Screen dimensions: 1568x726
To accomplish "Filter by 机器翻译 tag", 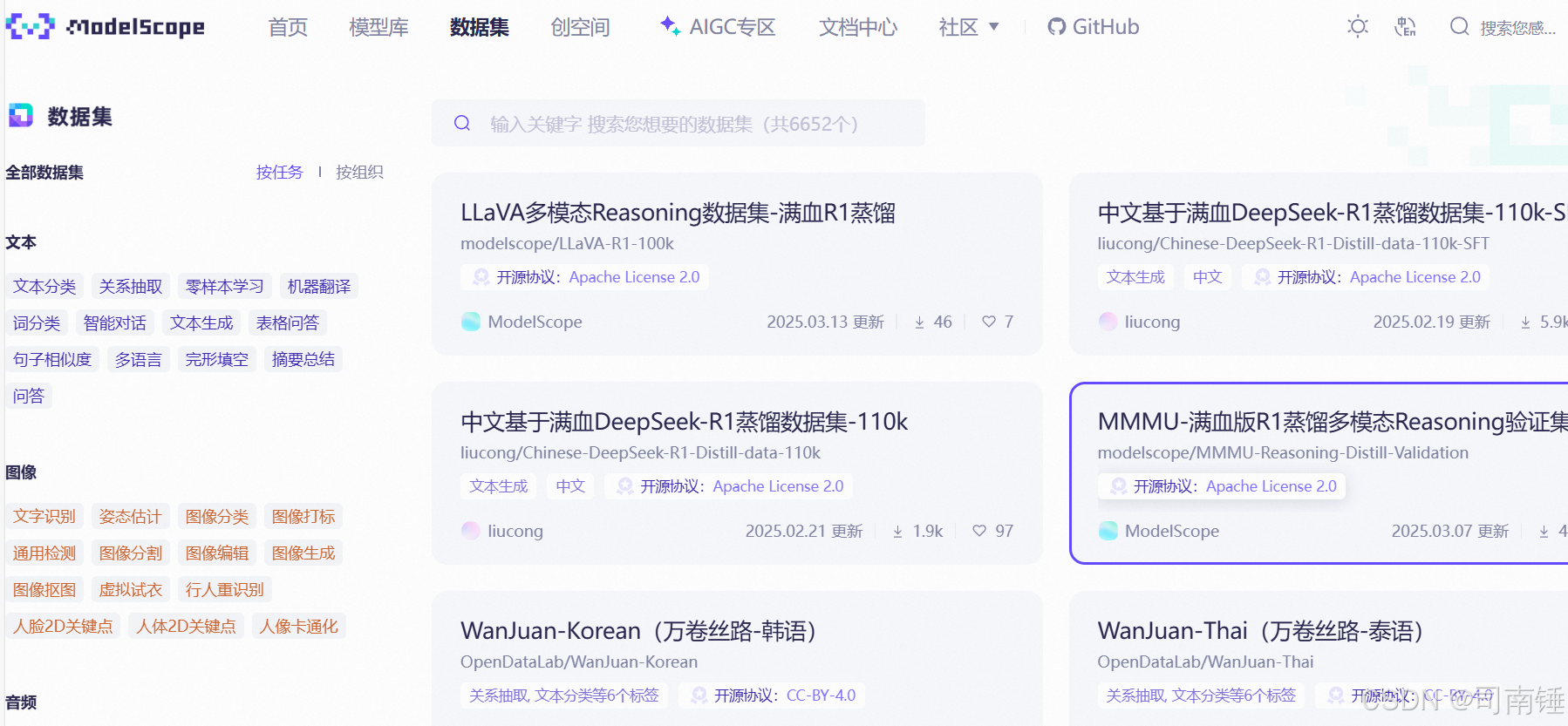I will pos(319,287).
